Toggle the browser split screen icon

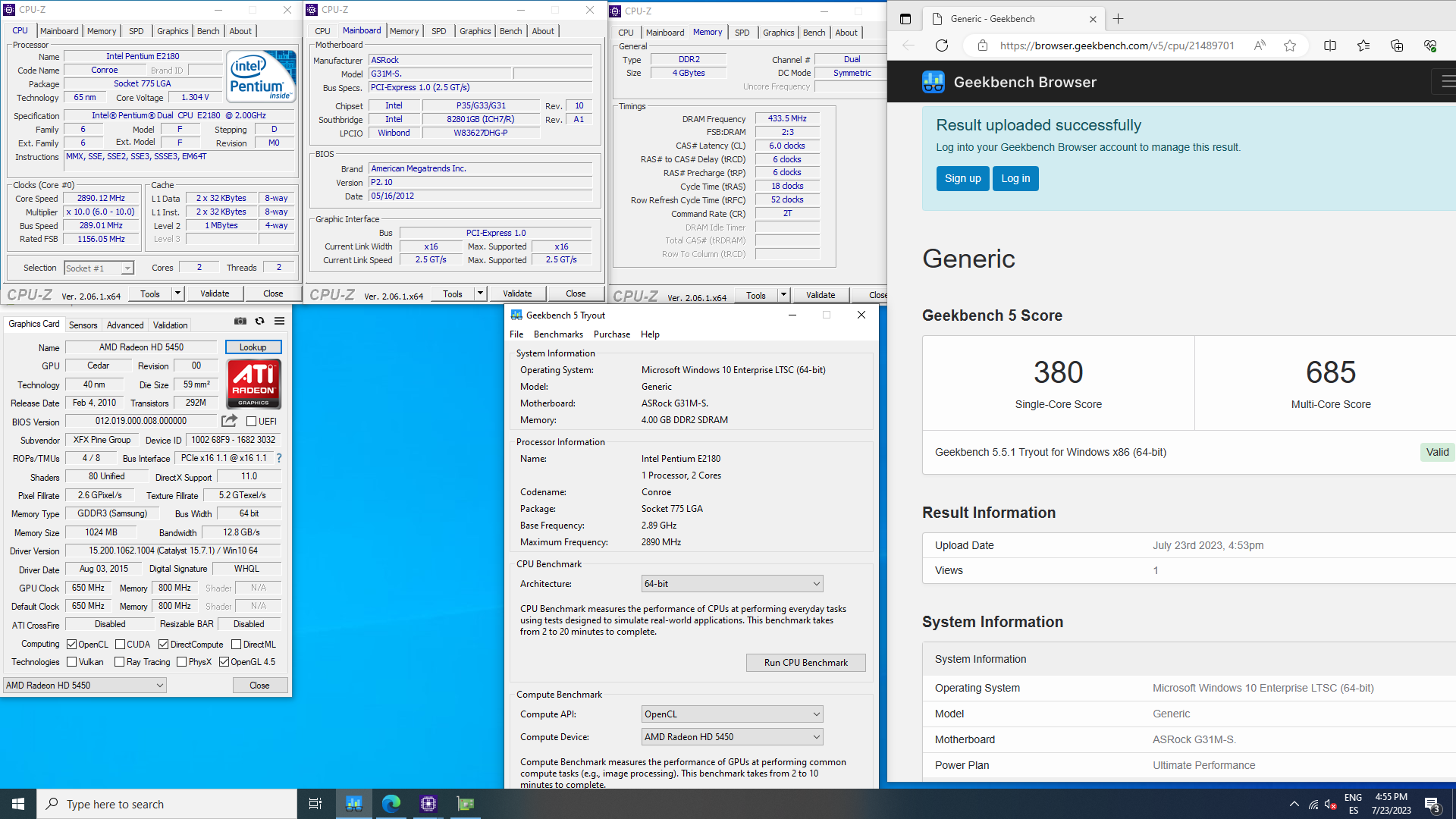coord(1330,45)
